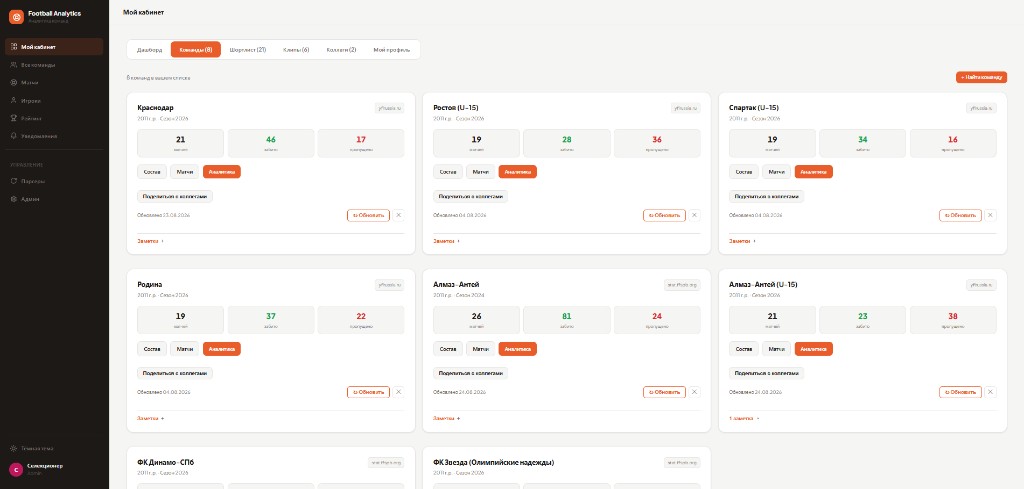Open Матчи for Краснодар
Image resolution: width=1024 pixels, height=489 pixels.
pos(185,172)
